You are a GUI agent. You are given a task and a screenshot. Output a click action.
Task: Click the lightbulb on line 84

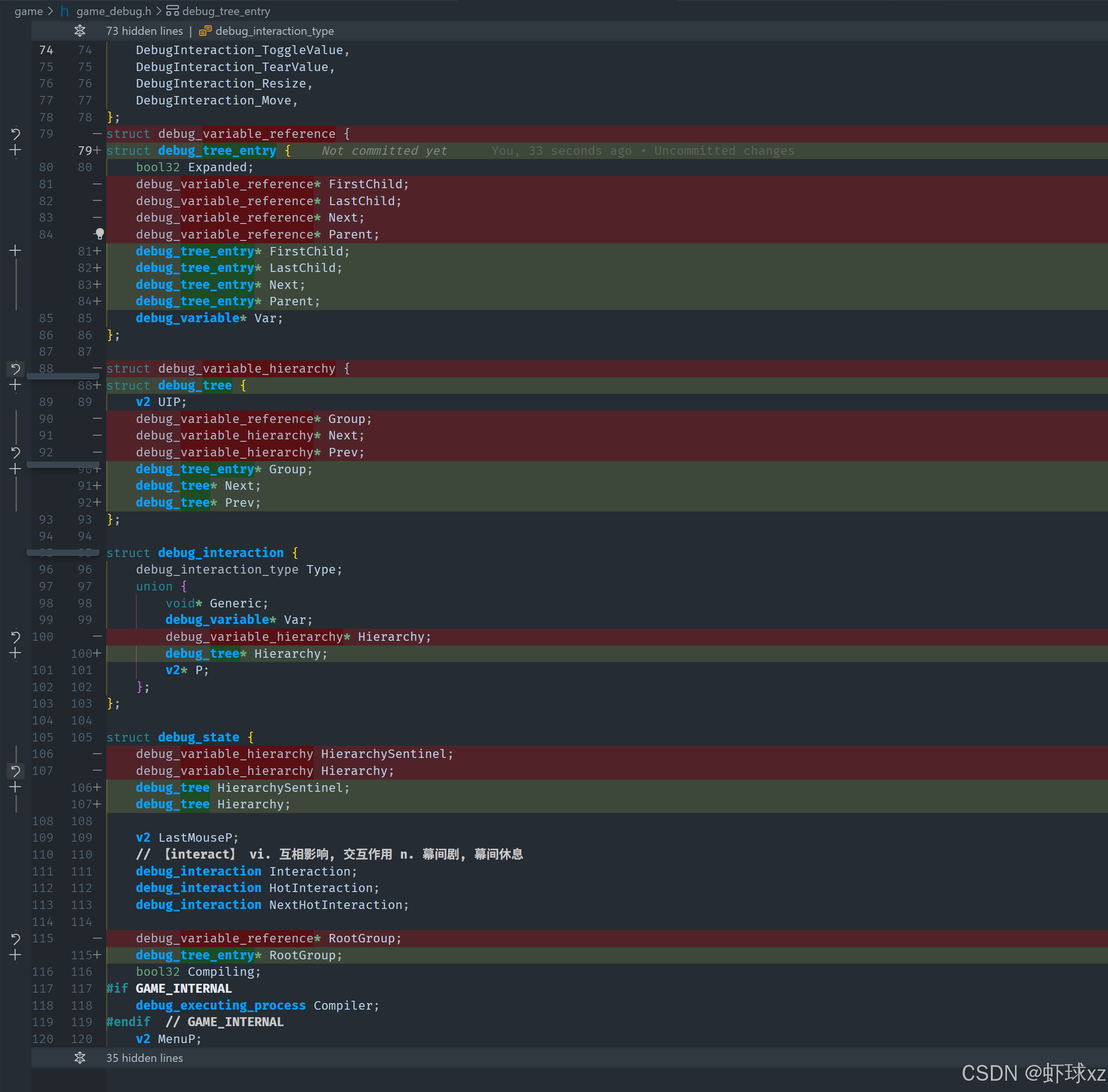(x=99, y=234)
